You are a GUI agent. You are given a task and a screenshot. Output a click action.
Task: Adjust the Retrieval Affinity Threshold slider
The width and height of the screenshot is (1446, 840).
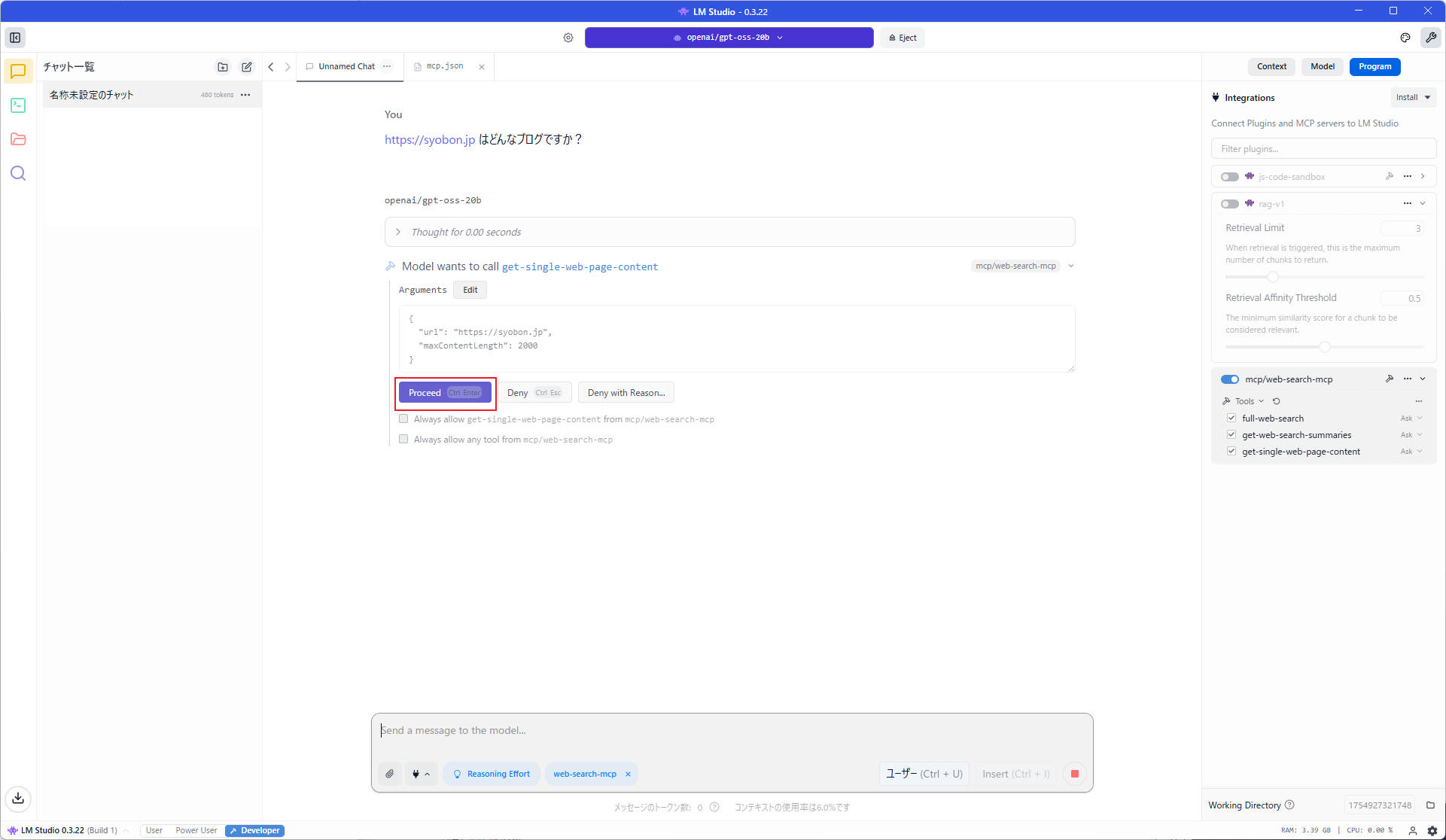[1324, 347]
